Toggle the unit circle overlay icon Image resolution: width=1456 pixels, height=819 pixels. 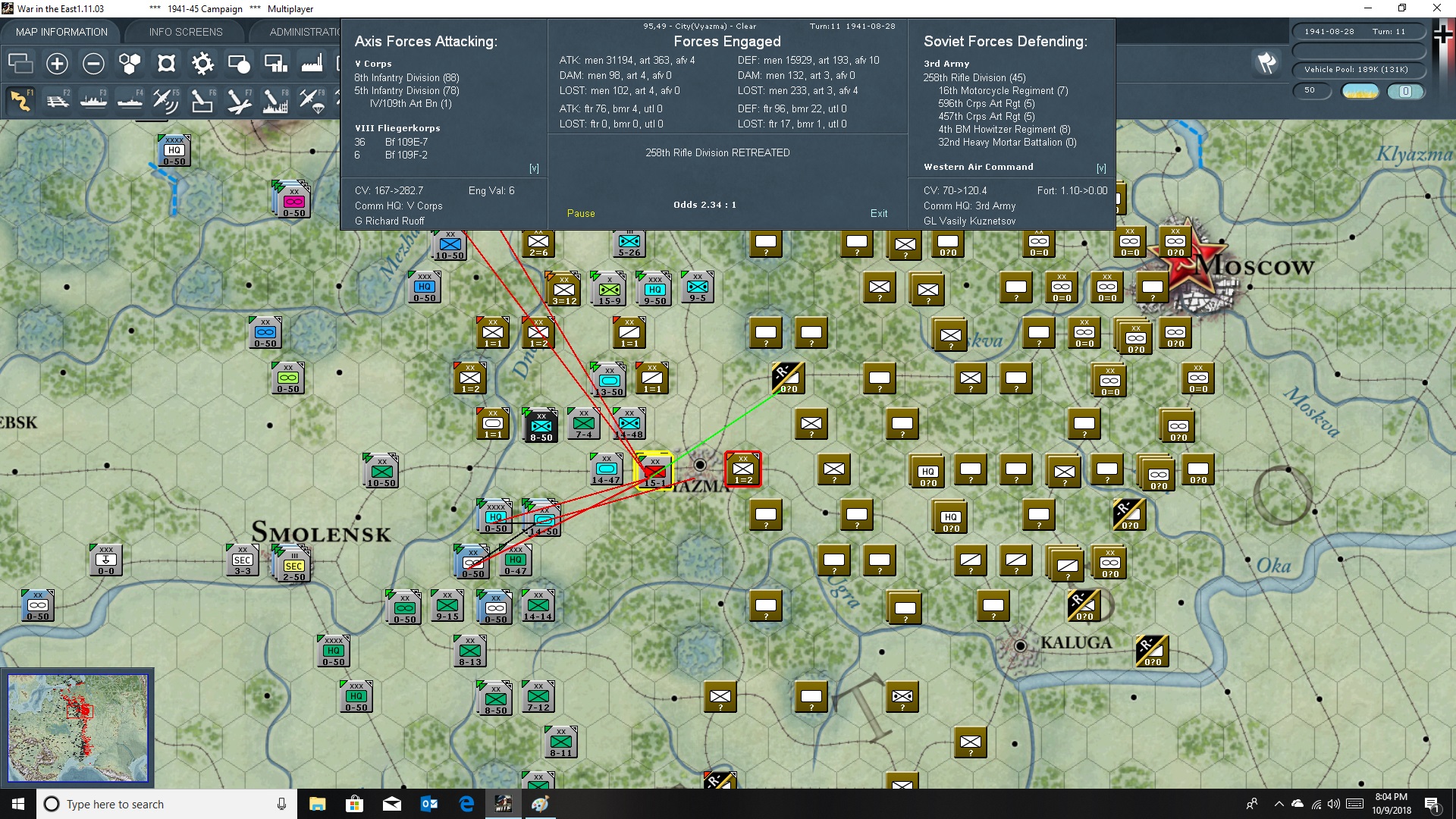[239, 64]
